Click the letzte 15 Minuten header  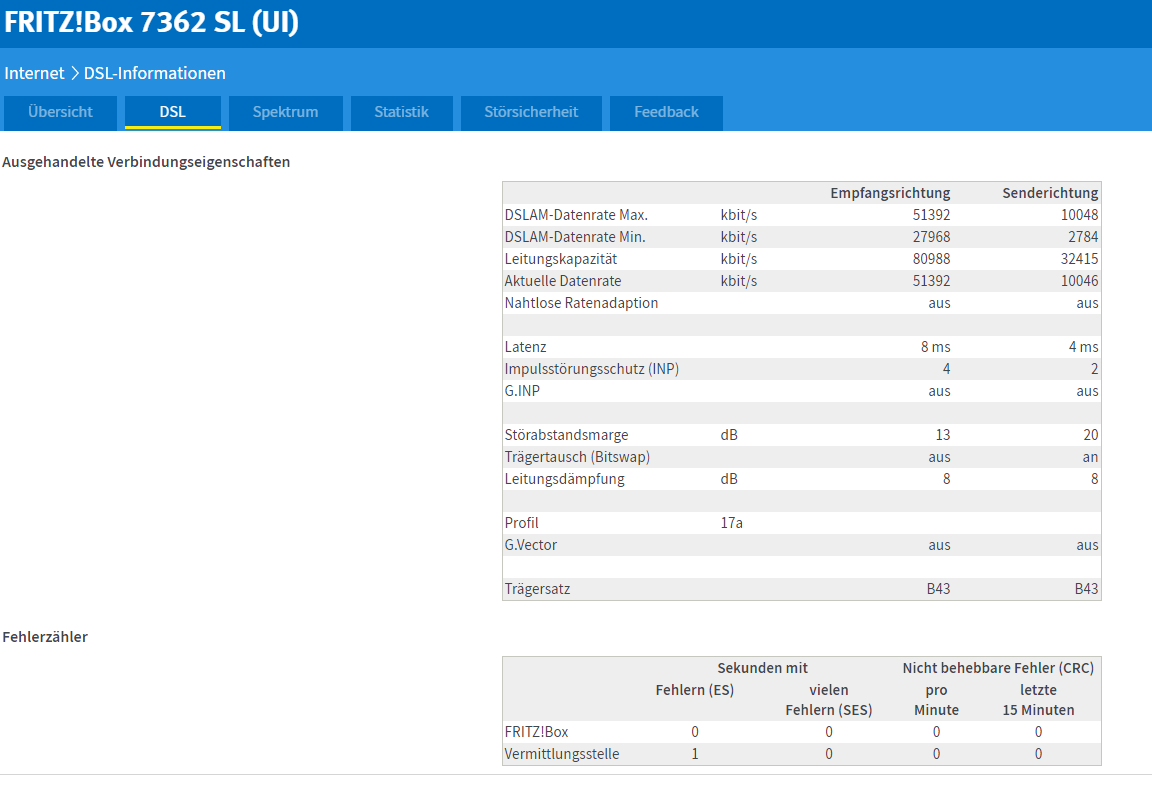tap(1038, 700)
